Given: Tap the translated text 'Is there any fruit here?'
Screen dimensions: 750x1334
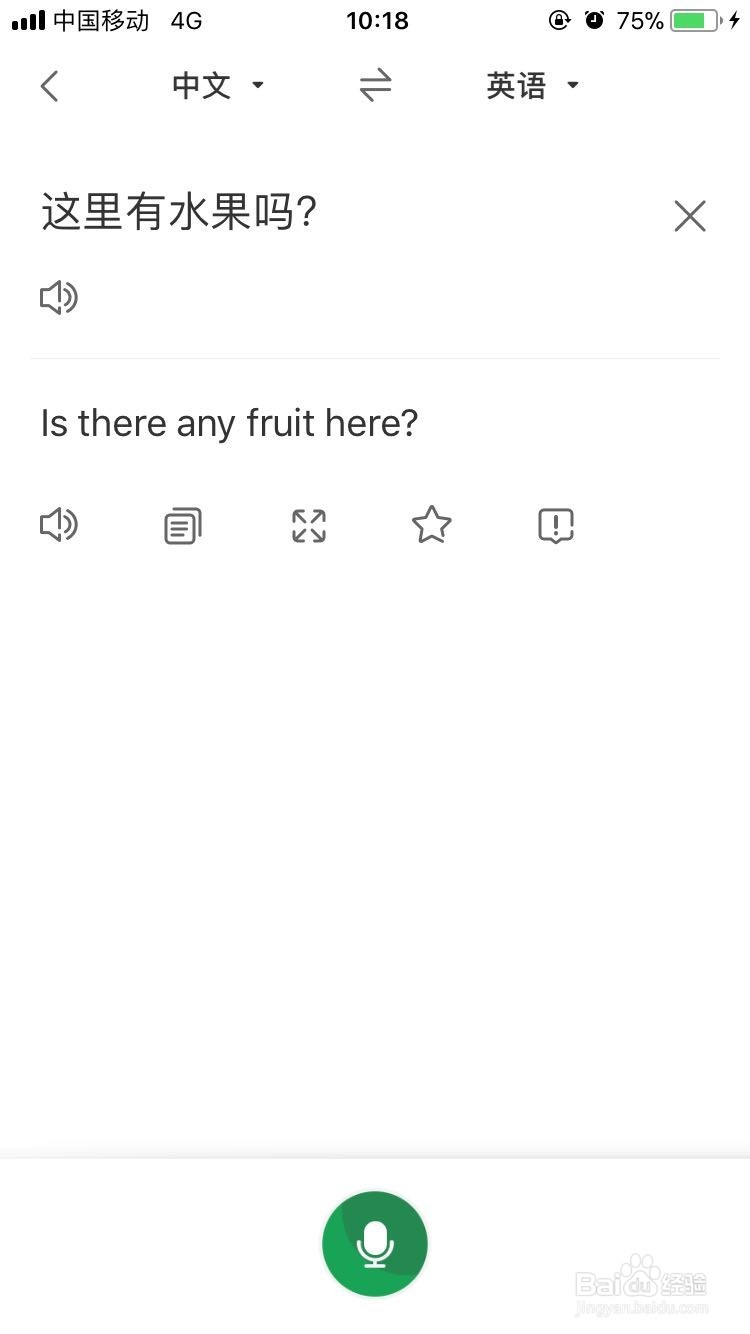Looking at the screenshot, I should (229, 423).
